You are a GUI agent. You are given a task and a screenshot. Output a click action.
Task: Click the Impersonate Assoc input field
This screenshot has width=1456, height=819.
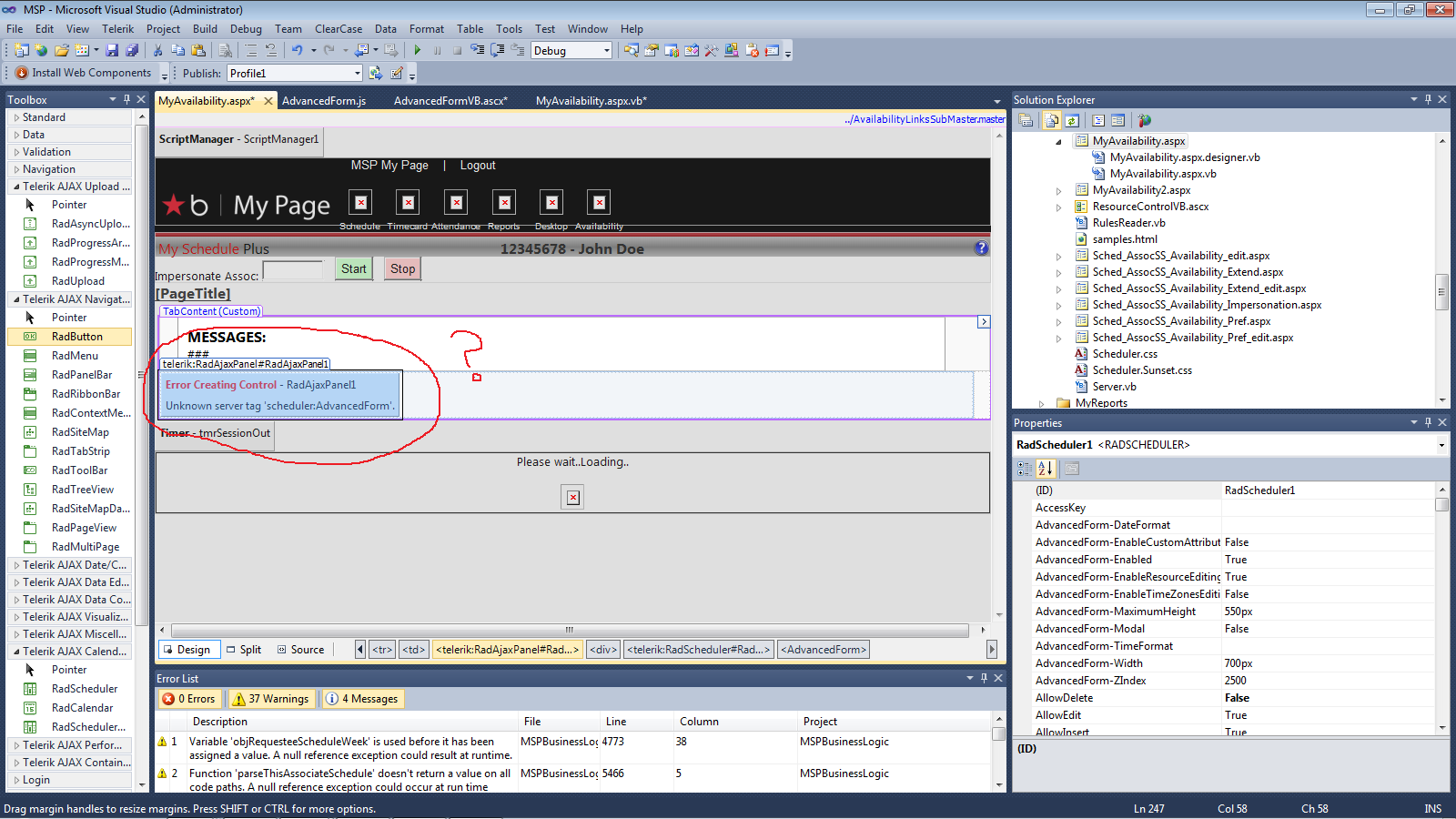coord(293,270)
